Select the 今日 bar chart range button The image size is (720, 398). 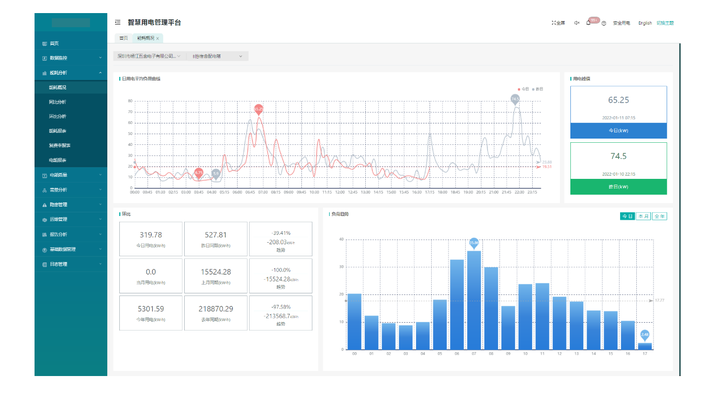627,216
